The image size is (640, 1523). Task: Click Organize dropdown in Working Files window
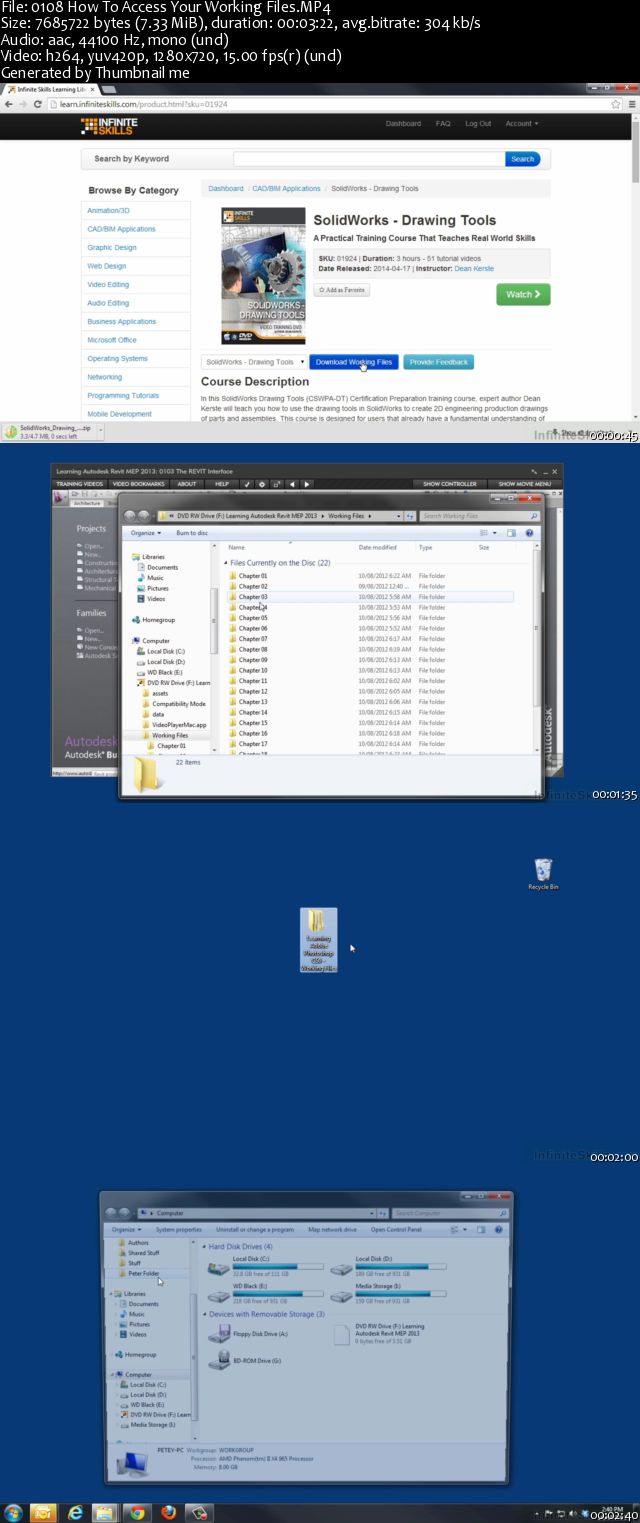(x=145, y=533)
